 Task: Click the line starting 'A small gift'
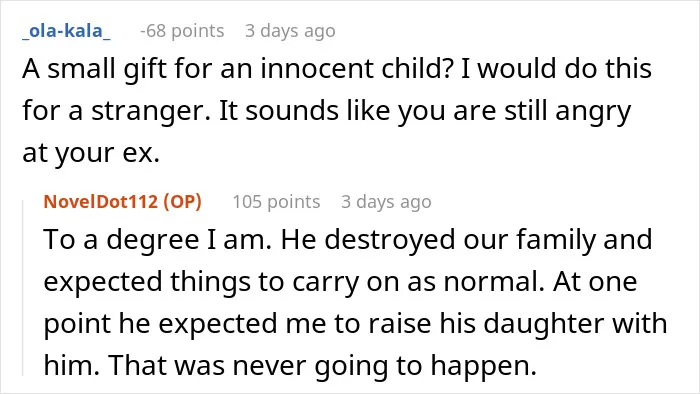[337, 69]
